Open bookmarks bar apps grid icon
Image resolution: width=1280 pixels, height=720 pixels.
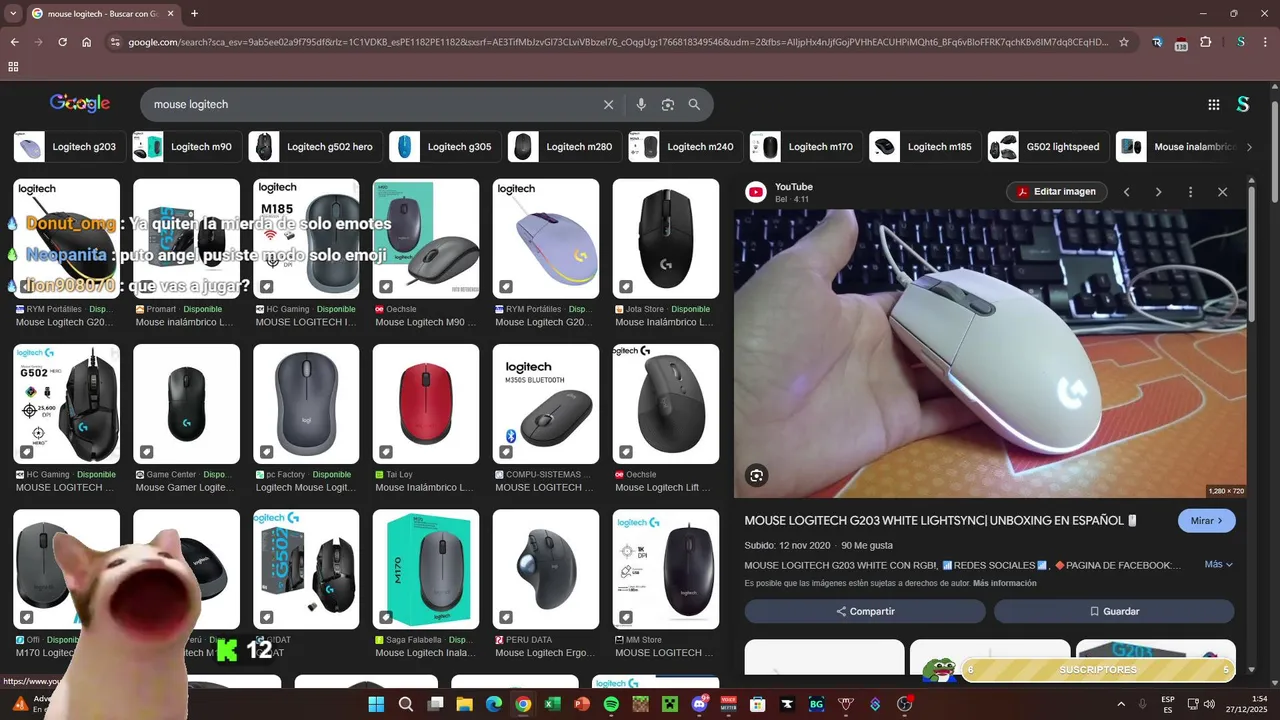point(13,67)
